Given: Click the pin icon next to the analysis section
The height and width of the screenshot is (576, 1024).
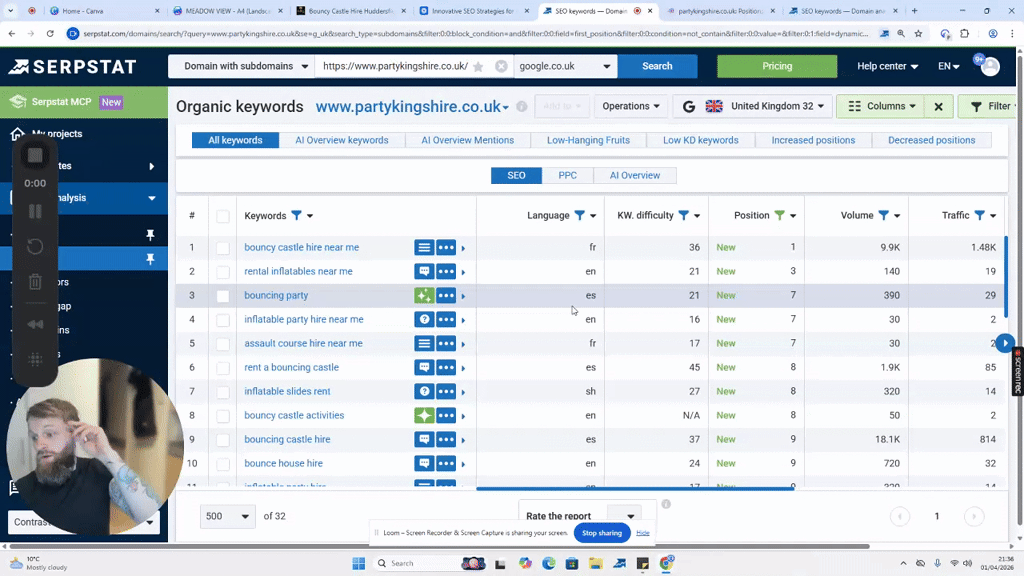Looking at the screenshot, I should click(x=150, y=234).
